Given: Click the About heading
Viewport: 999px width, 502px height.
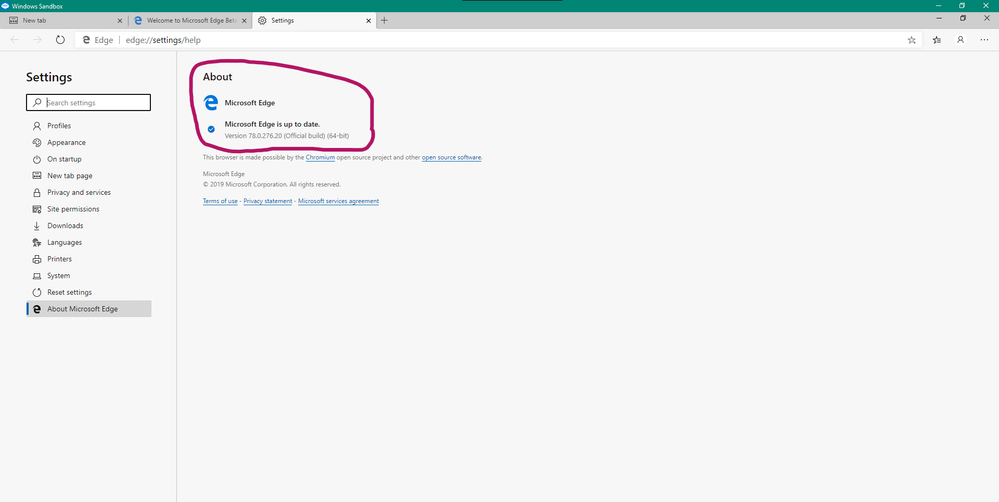Looking at the screenshot, I should pos(217,77).
